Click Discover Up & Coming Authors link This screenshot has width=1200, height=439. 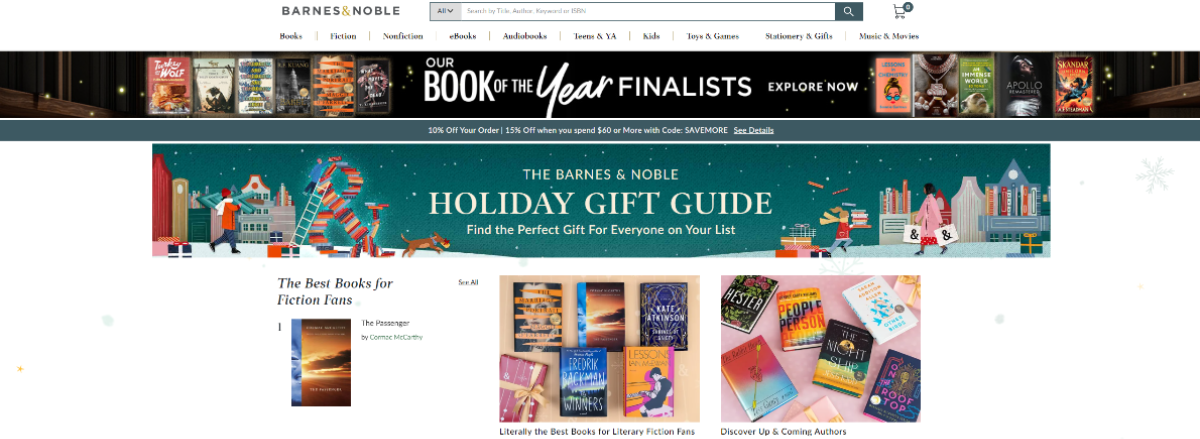(x=783, y=432)
